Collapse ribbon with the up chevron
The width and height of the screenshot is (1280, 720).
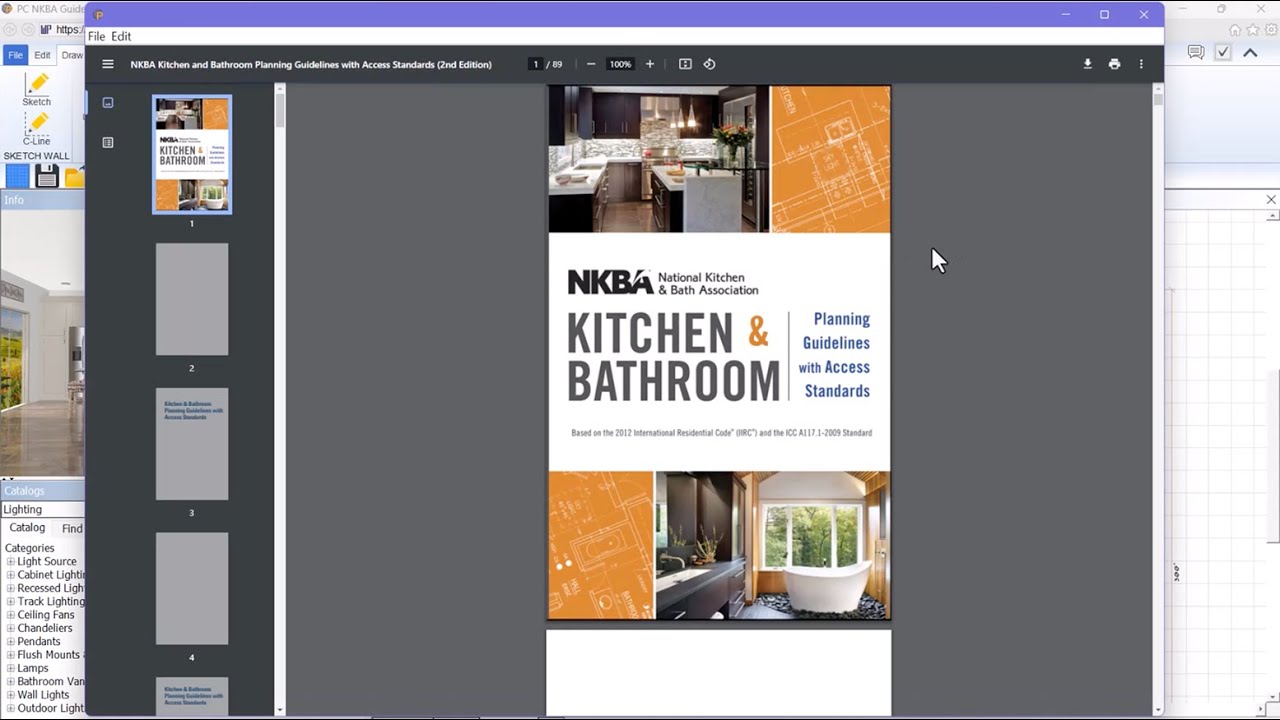[1250, 53]
